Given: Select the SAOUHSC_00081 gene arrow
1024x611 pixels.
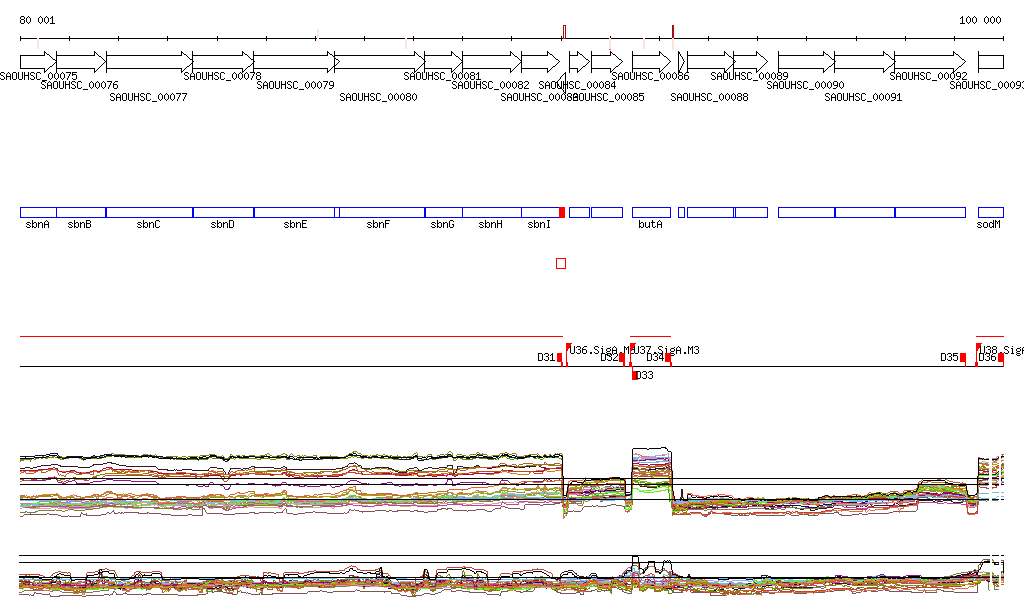Looking at the screenshot, I should 443,63.
